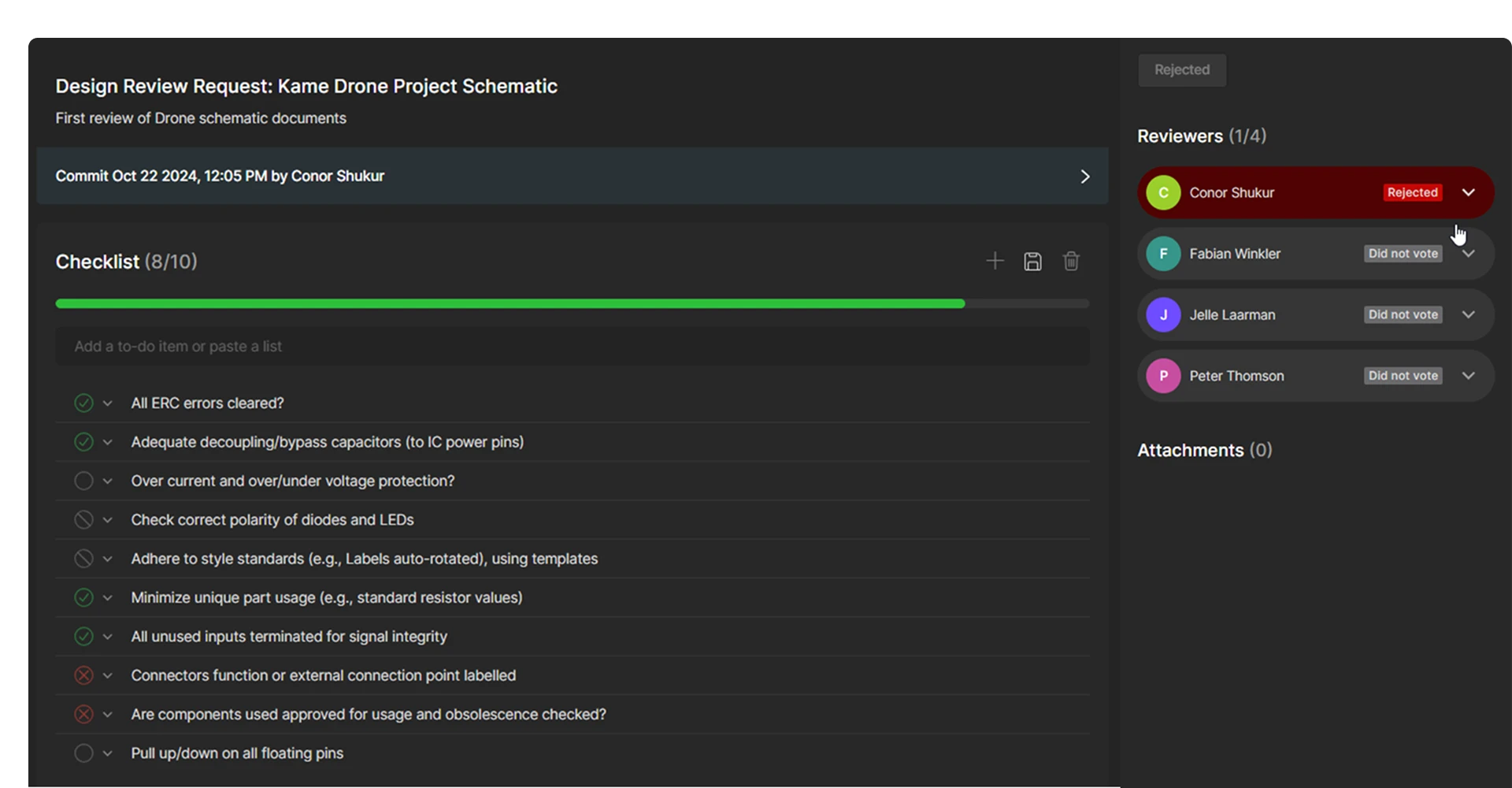Click the 'Reviewers (1/4)' heading
The width and height of the screenshot is (1512, 788).
coord(1202,136)
